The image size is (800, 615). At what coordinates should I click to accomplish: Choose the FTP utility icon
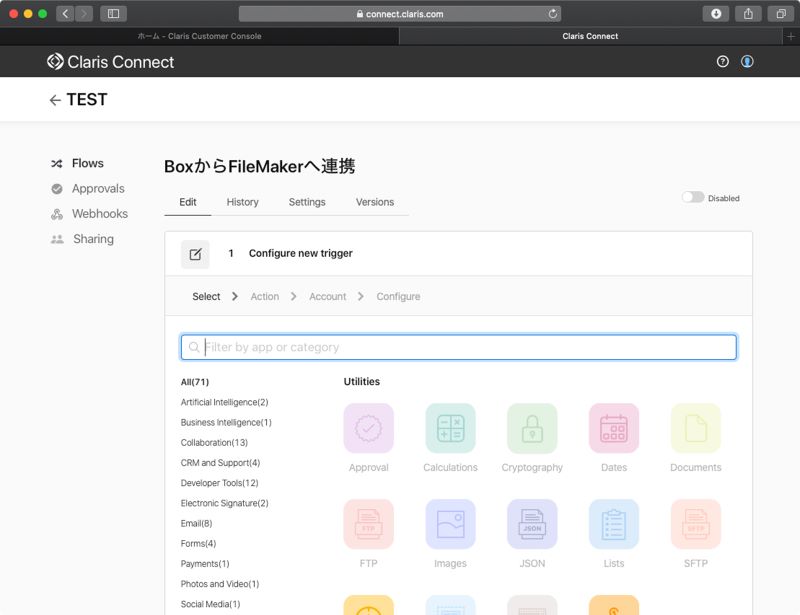click(368, 524)
